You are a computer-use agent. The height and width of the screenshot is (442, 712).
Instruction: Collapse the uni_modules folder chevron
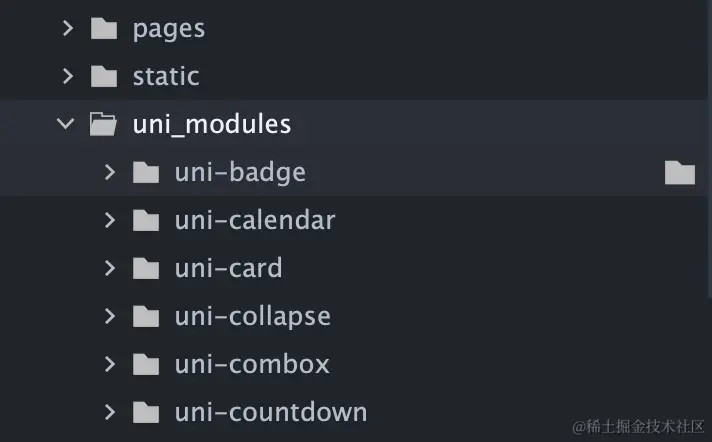(66, 124)
